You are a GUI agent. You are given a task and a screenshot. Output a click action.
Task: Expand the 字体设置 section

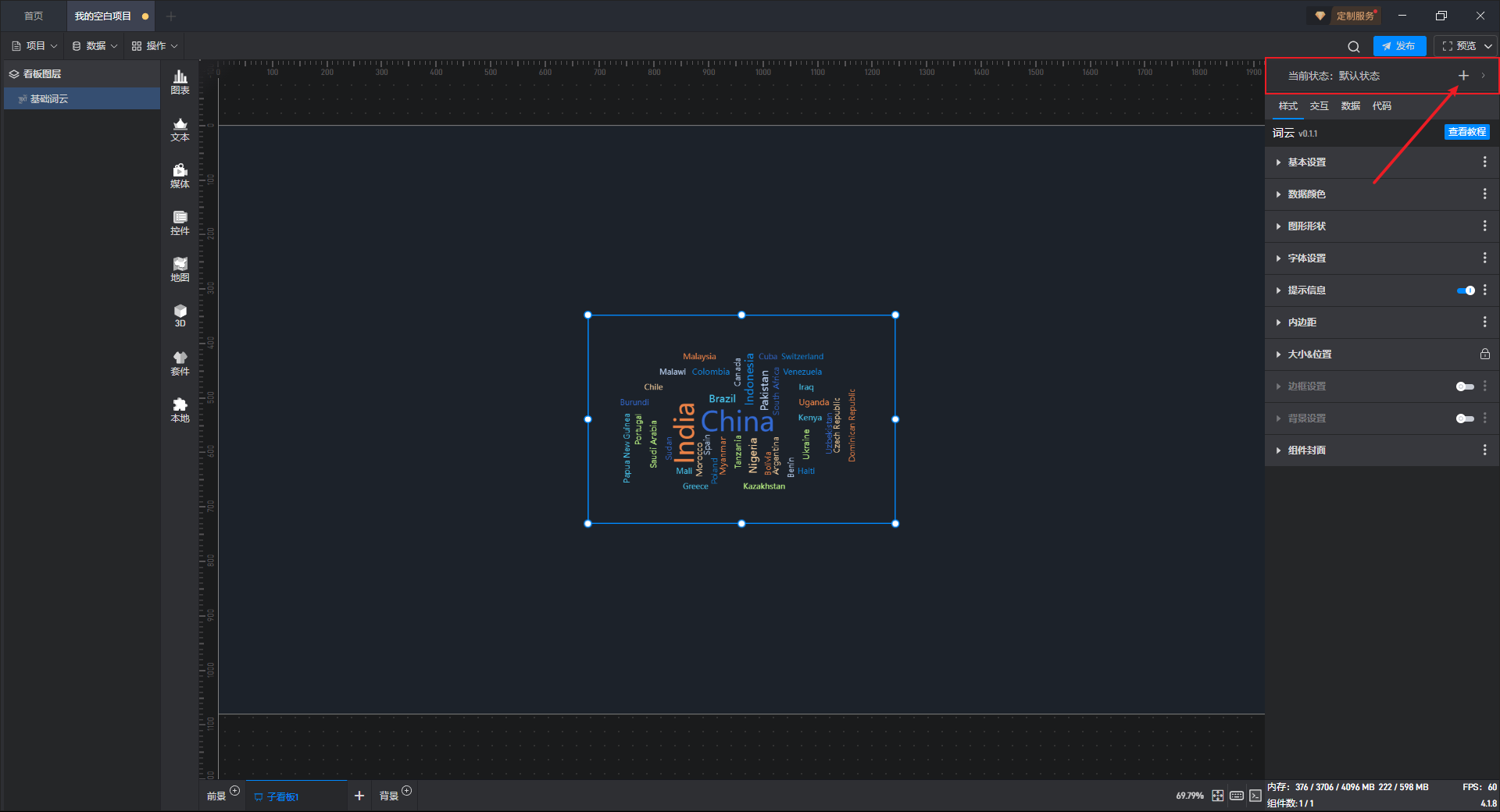point(1306,258)
